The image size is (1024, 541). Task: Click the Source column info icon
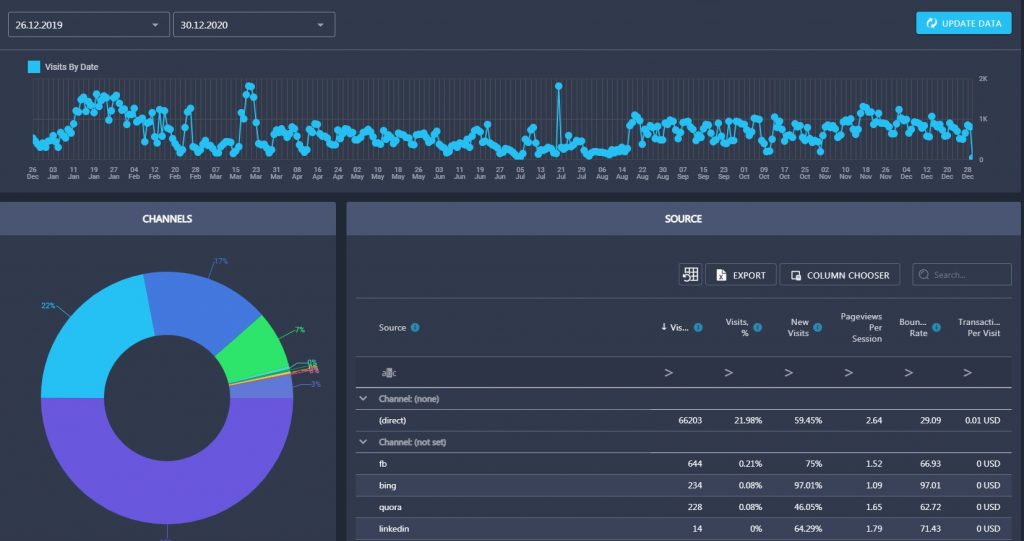tap(415, 327)
